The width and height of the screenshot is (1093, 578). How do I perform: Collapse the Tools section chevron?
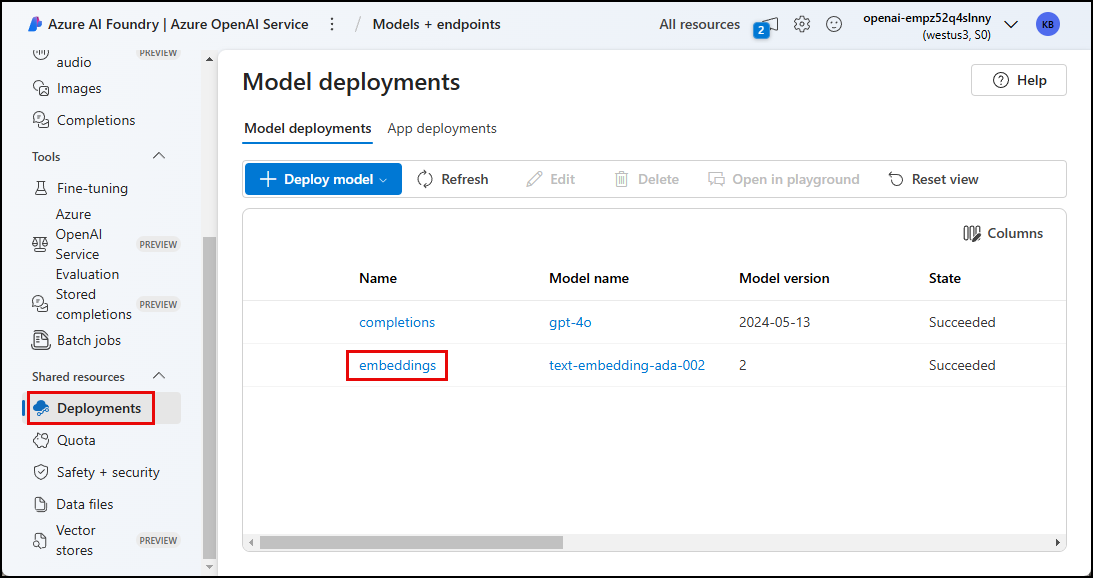click(x=159, y=156)
